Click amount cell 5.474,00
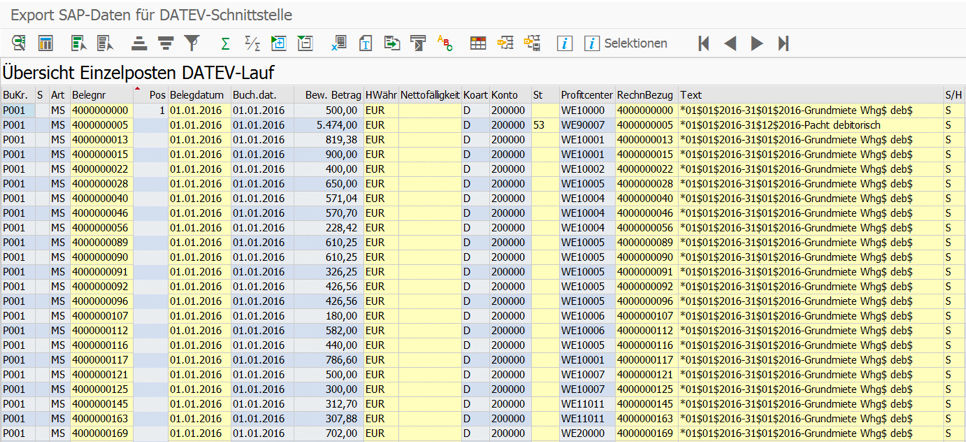Screen dimensions: 966x442 point(336,124)
